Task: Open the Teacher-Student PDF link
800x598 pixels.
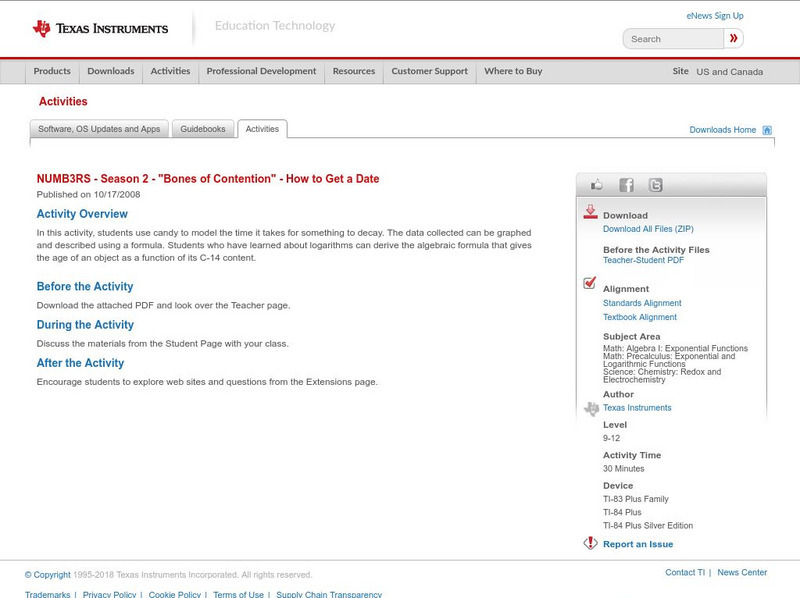Action: pos(643,260)
